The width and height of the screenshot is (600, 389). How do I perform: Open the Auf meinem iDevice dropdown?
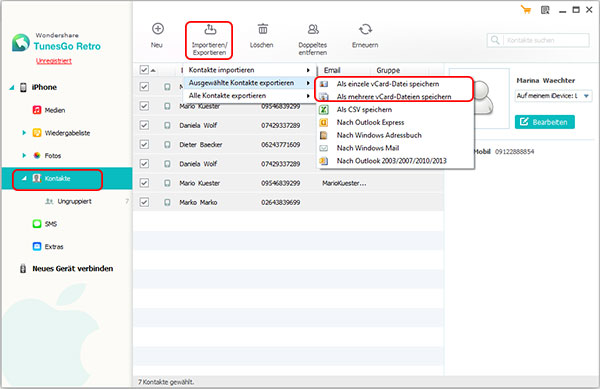click(553, 96)
